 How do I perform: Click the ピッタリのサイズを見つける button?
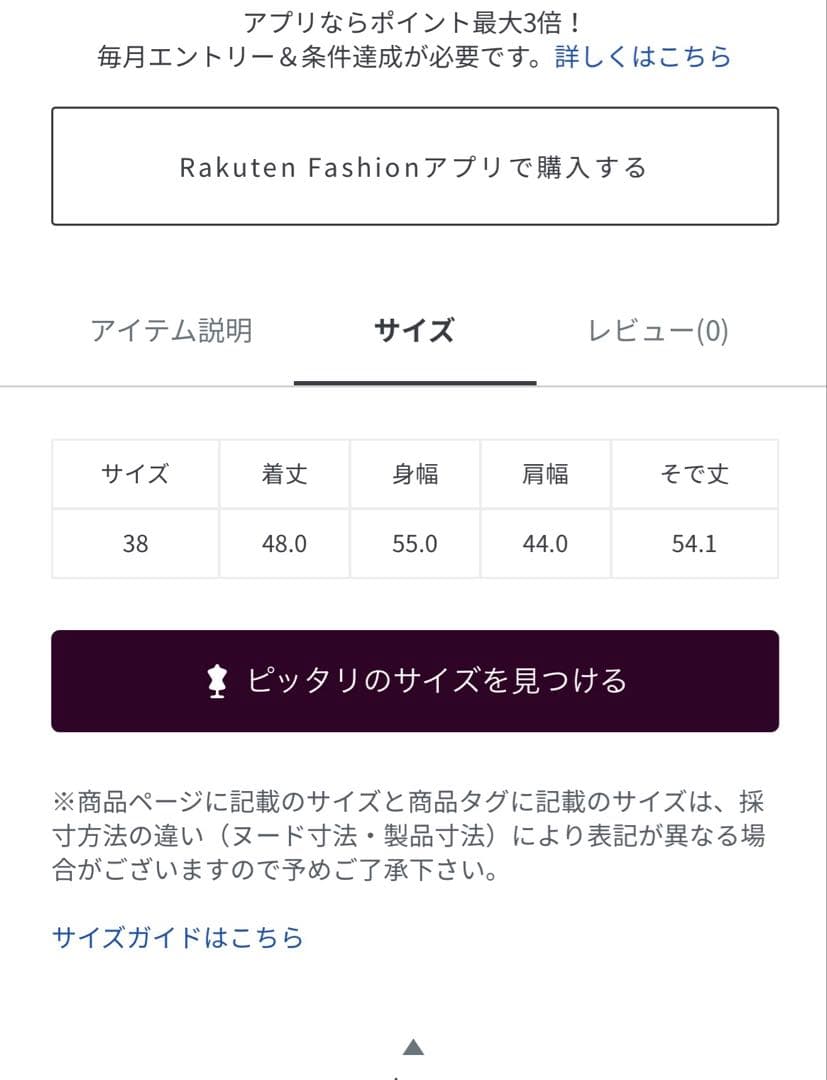click(x=413, y=680)
